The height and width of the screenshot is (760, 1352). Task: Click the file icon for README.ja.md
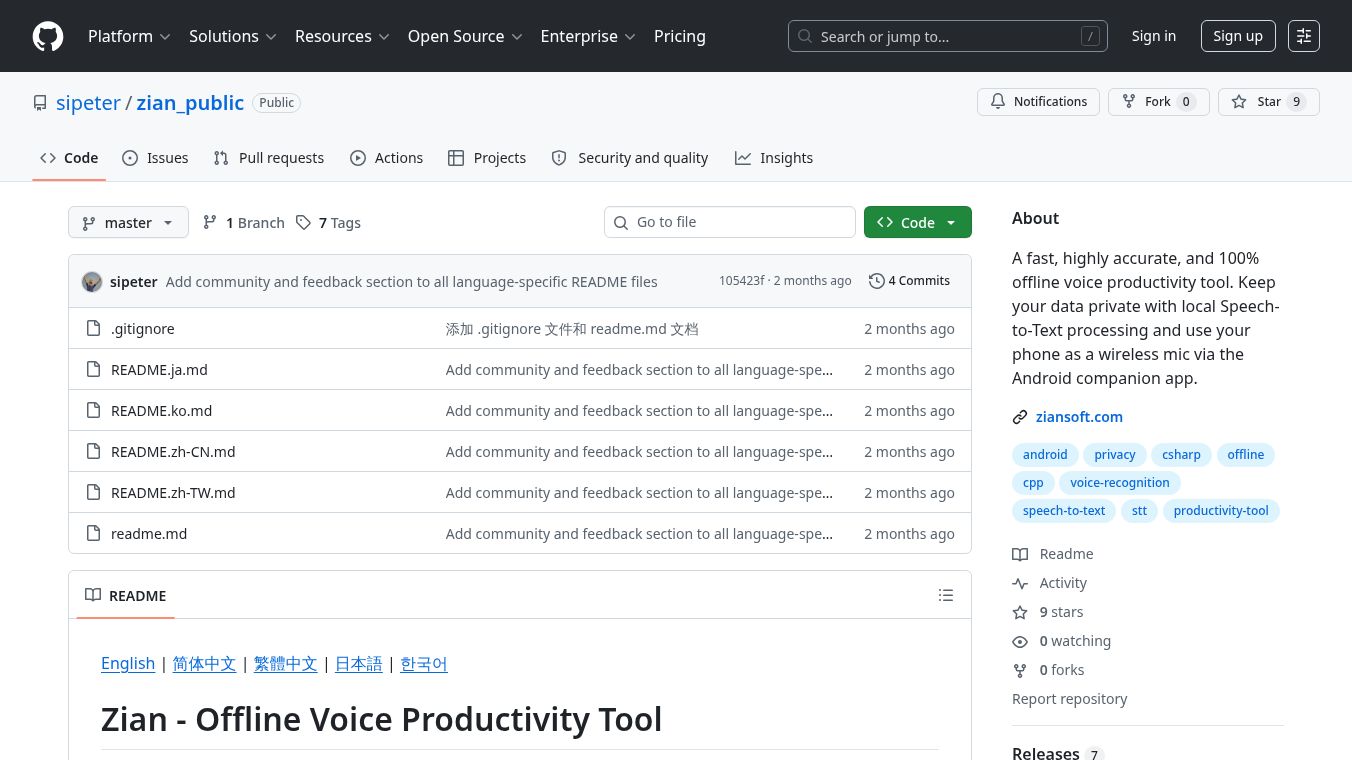pos(93,369)
